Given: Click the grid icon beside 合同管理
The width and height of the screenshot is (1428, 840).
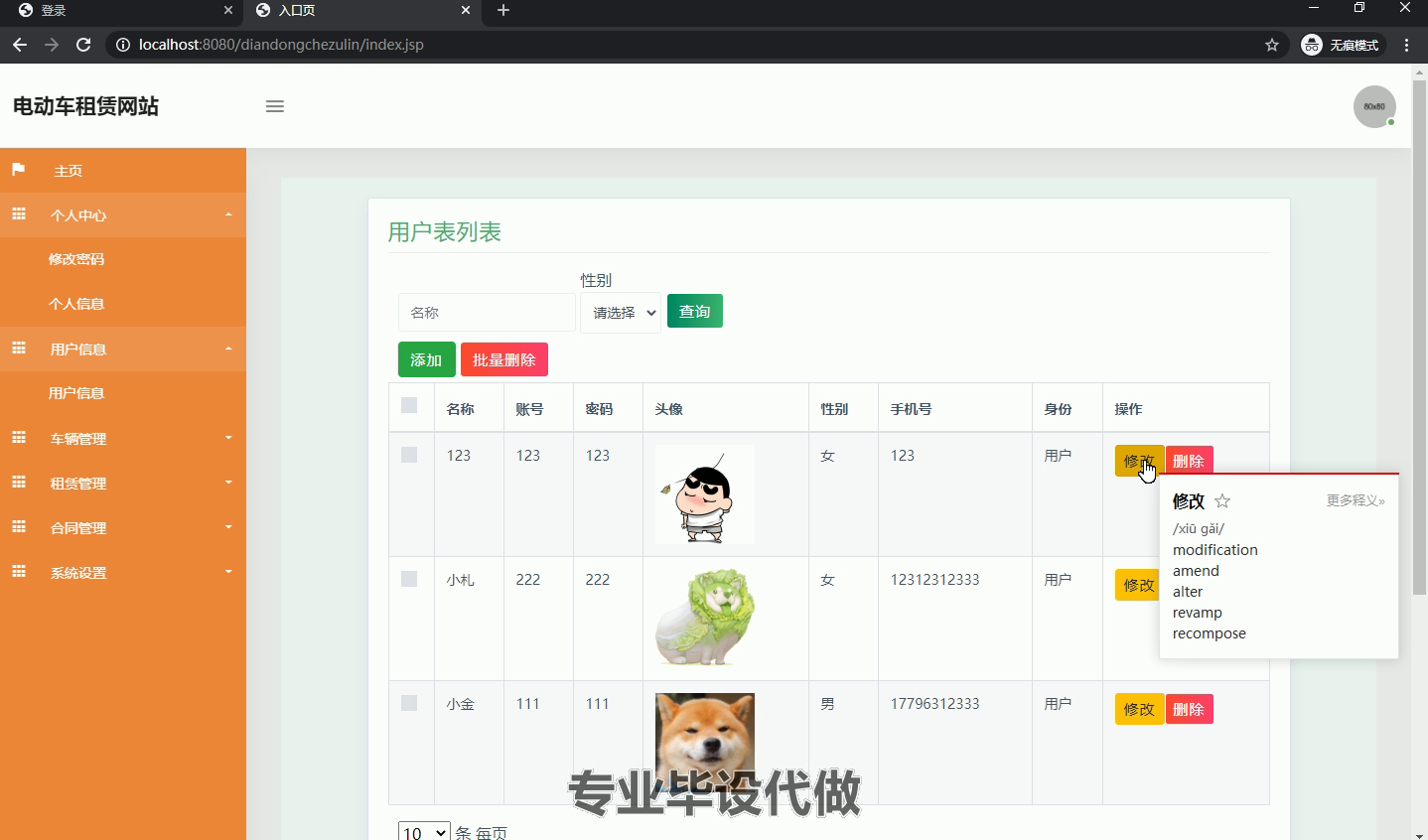Looking at the screenshot, I should [18, 527].
